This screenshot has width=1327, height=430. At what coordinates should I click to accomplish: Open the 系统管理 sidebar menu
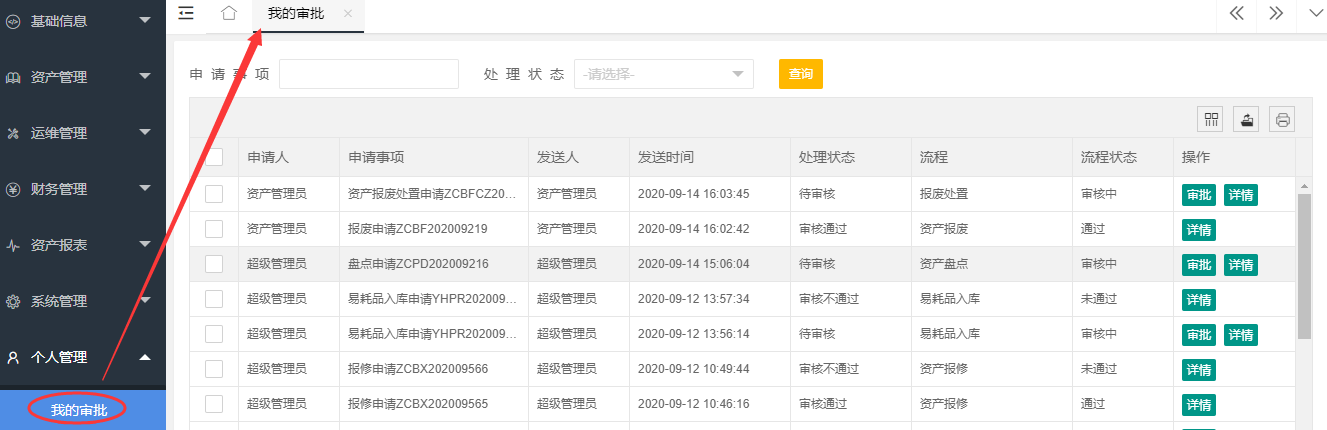point(83,300)
